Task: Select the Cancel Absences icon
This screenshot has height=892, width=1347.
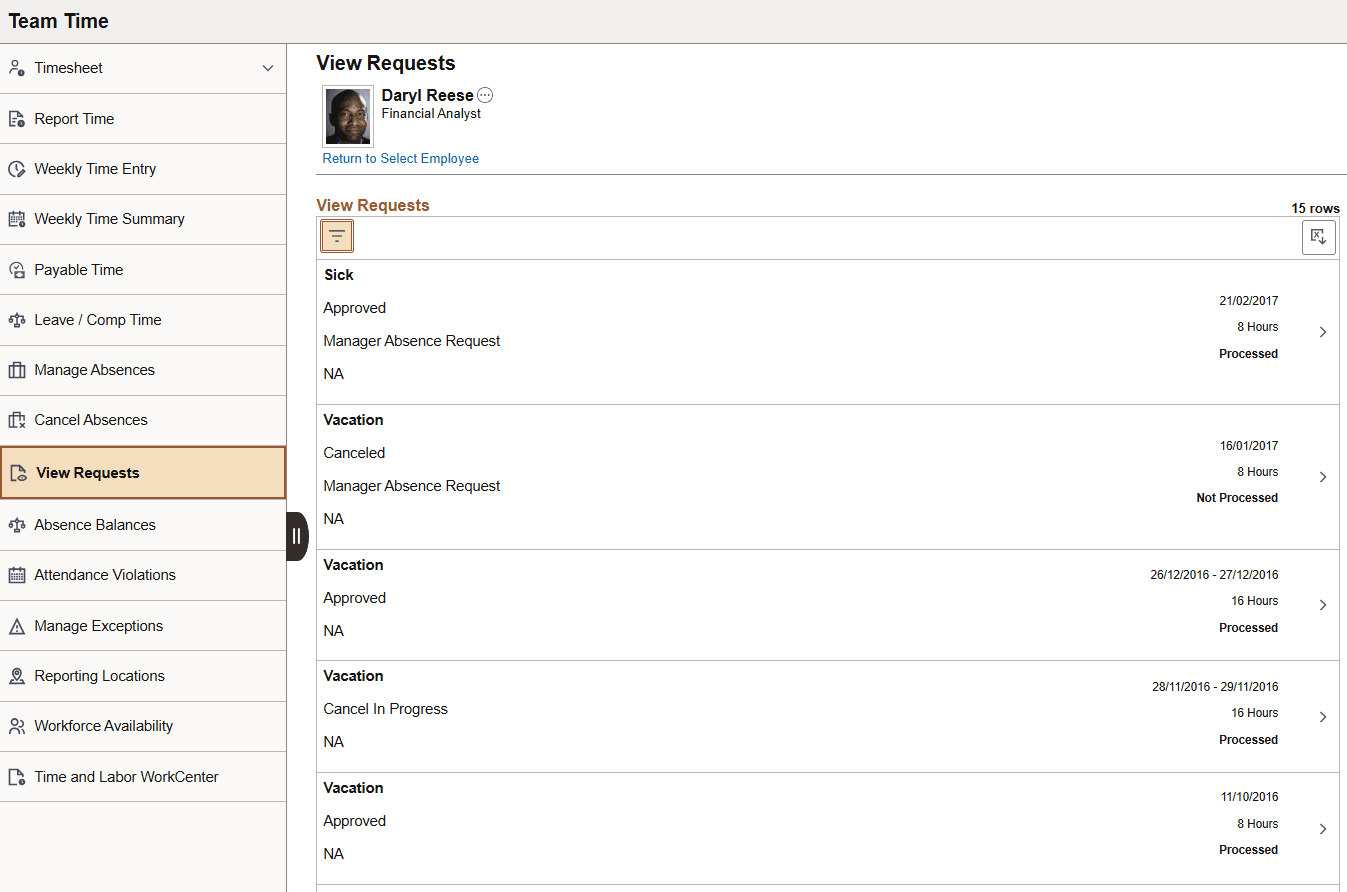Action: pos(17,420)
